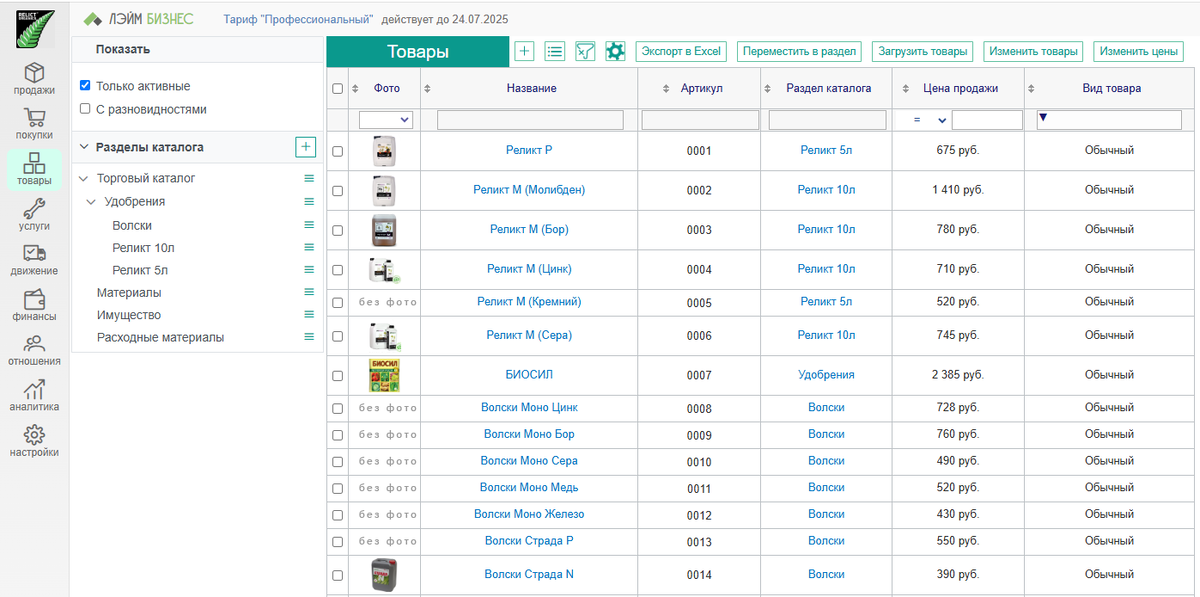Image resolution: width=1200 pixels, height=597 pixels.
Task: Open menu icon for Реликт 10л section
Action: [309, 247]
